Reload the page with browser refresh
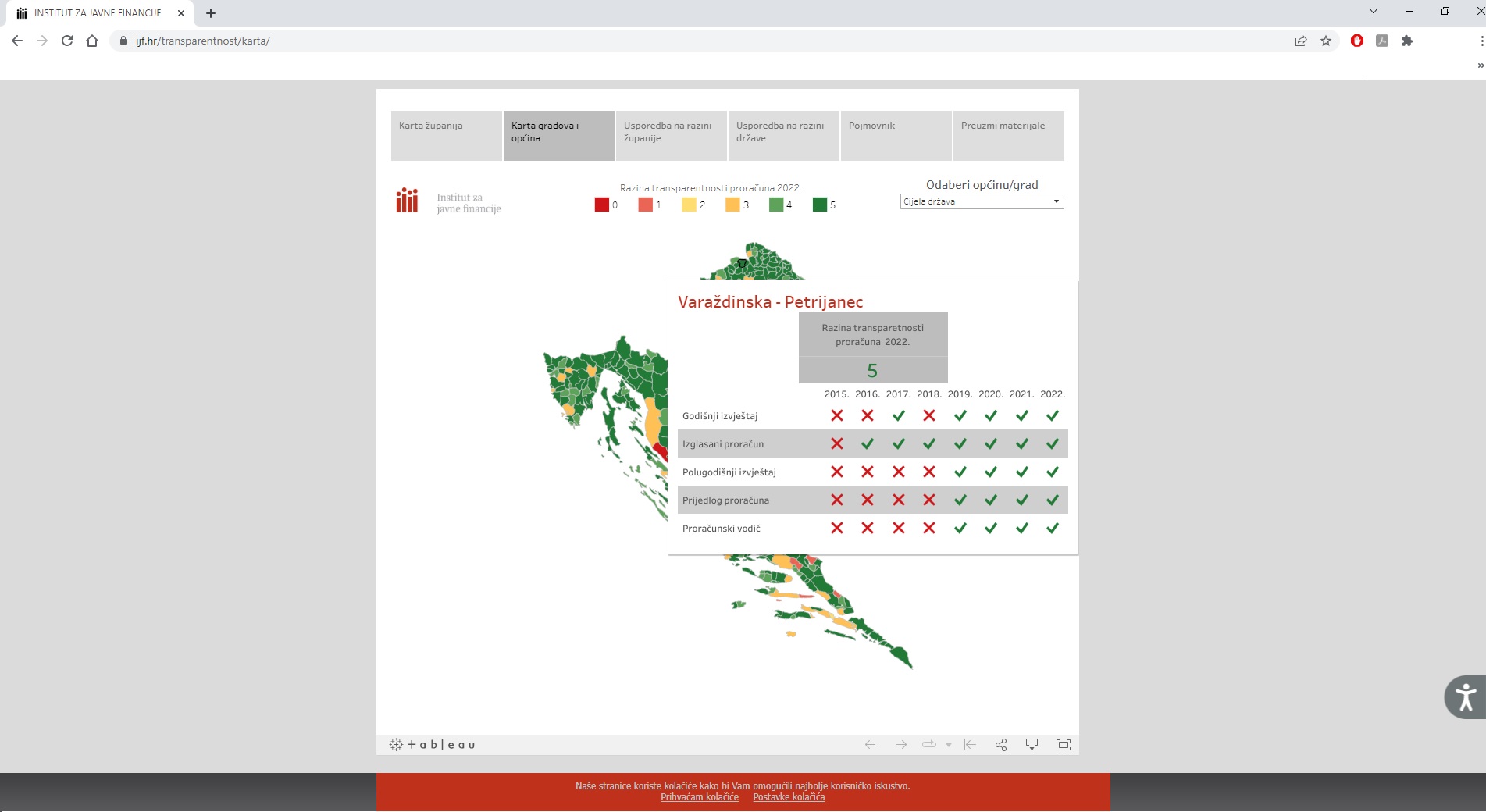 (x=67, y=41)
